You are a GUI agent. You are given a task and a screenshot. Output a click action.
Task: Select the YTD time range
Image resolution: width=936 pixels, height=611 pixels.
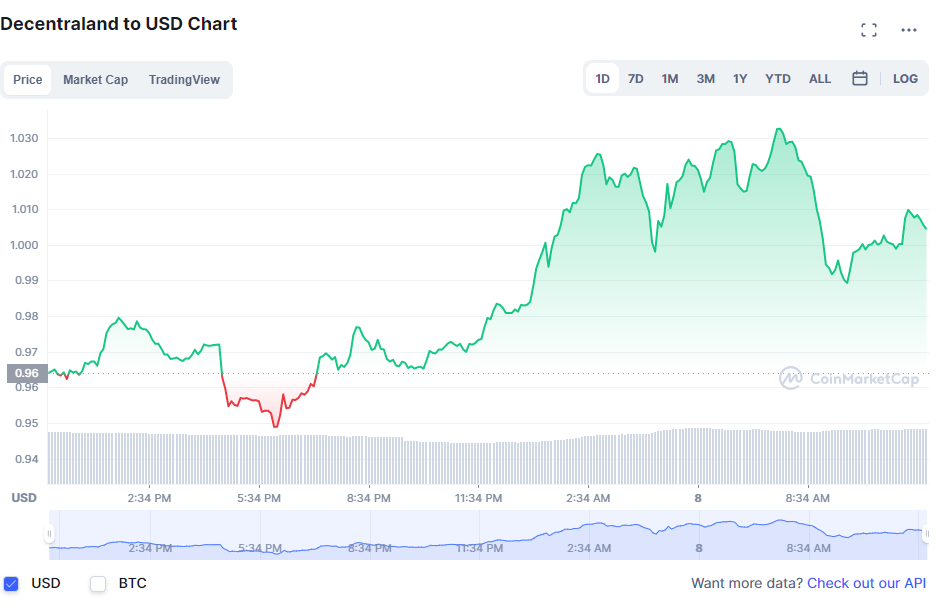778,79
